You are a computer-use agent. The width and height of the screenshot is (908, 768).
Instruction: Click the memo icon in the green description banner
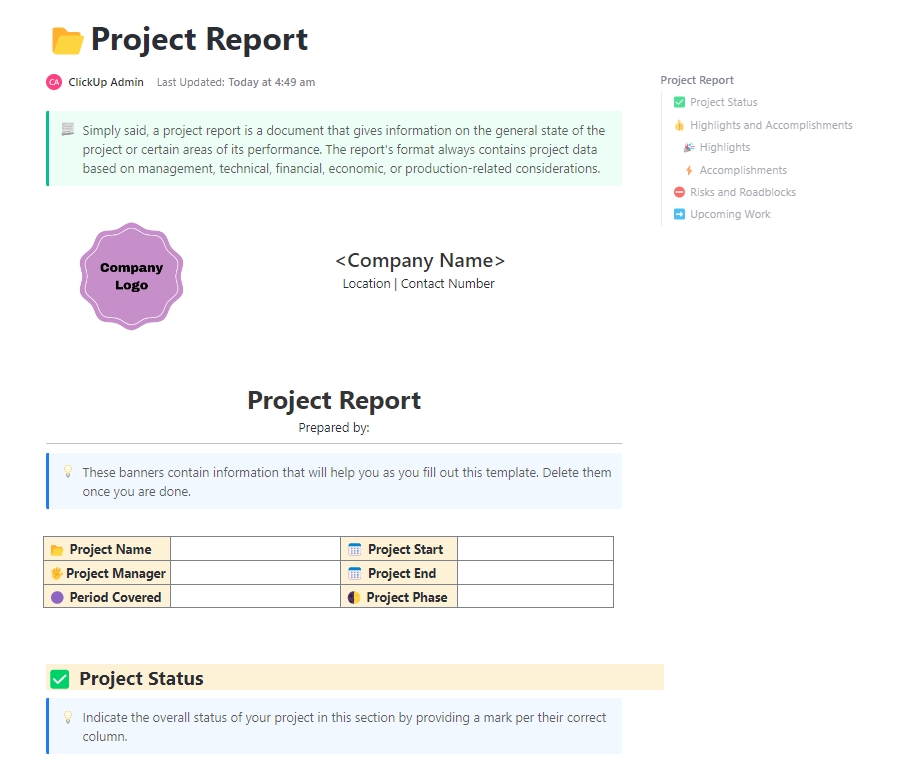pos(66,130)
